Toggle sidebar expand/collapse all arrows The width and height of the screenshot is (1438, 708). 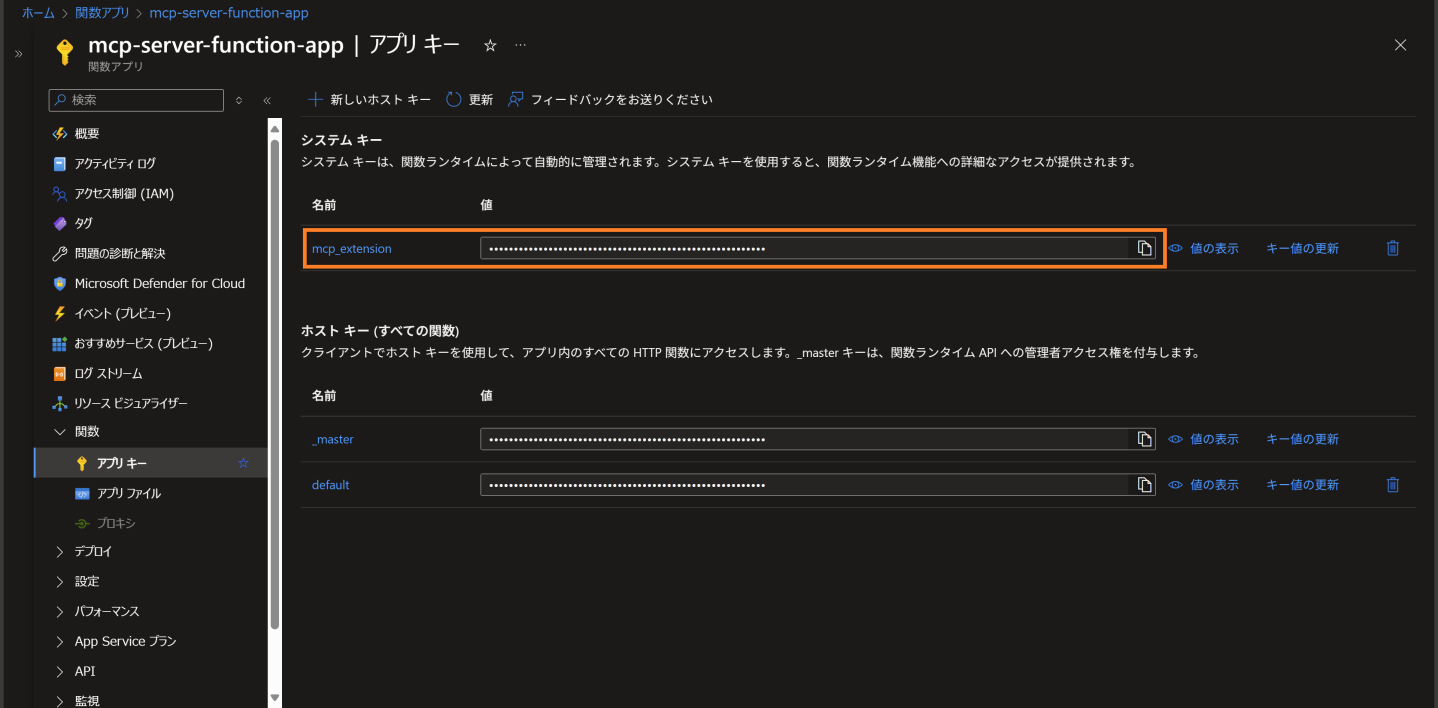tap(238, 100)
